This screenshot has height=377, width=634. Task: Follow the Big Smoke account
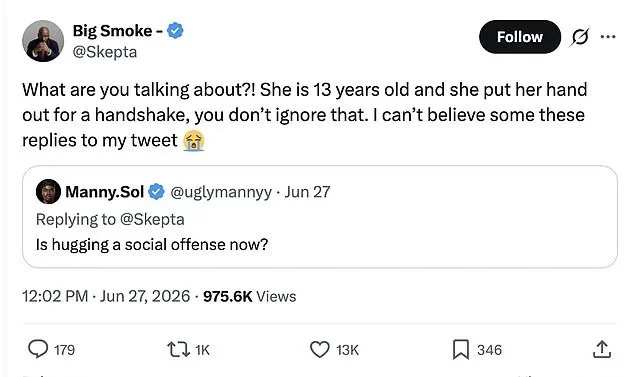[520, 37]
